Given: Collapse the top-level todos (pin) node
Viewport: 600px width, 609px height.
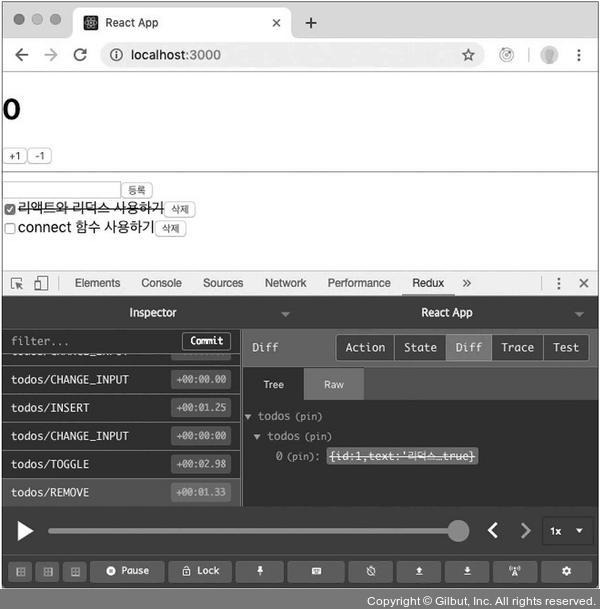Looking at the screenshot, I should click(248, 417).
